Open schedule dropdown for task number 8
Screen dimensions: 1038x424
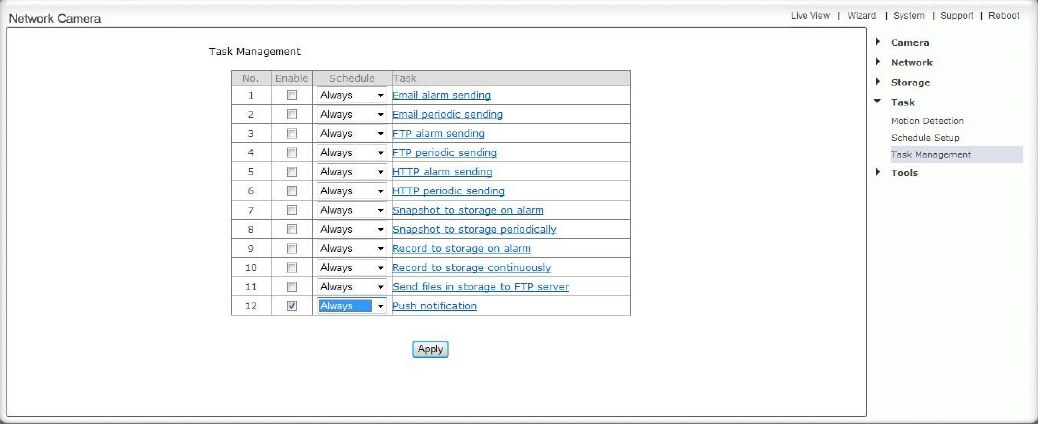point(352,229)
